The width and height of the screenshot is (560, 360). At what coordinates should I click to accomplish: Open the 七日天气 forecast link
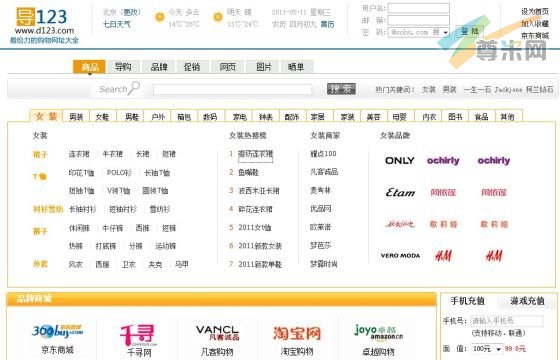117,24
